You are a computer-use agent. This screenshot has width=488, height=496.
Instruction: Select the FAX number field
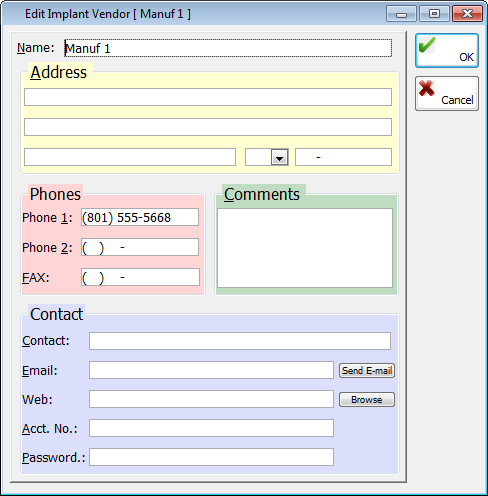coord(140,277)
